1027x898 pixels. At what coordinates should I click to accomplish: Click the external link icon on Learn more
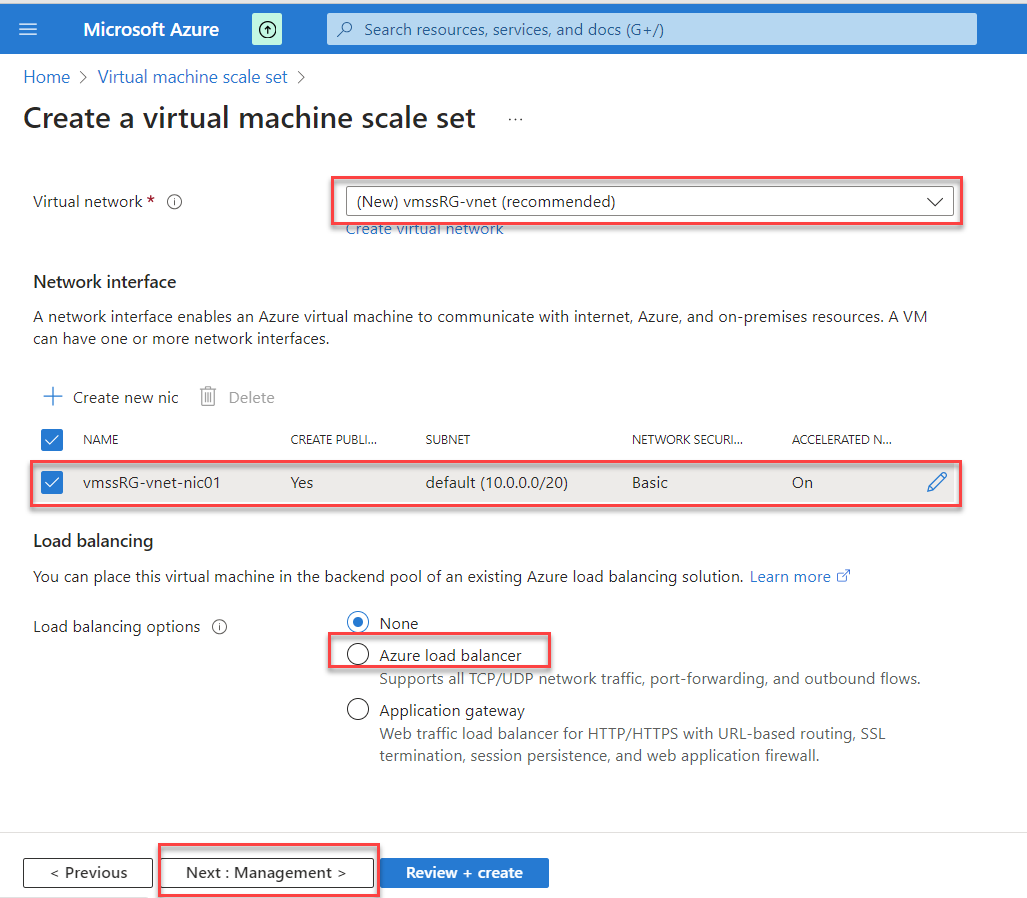(x=843, y=575)
